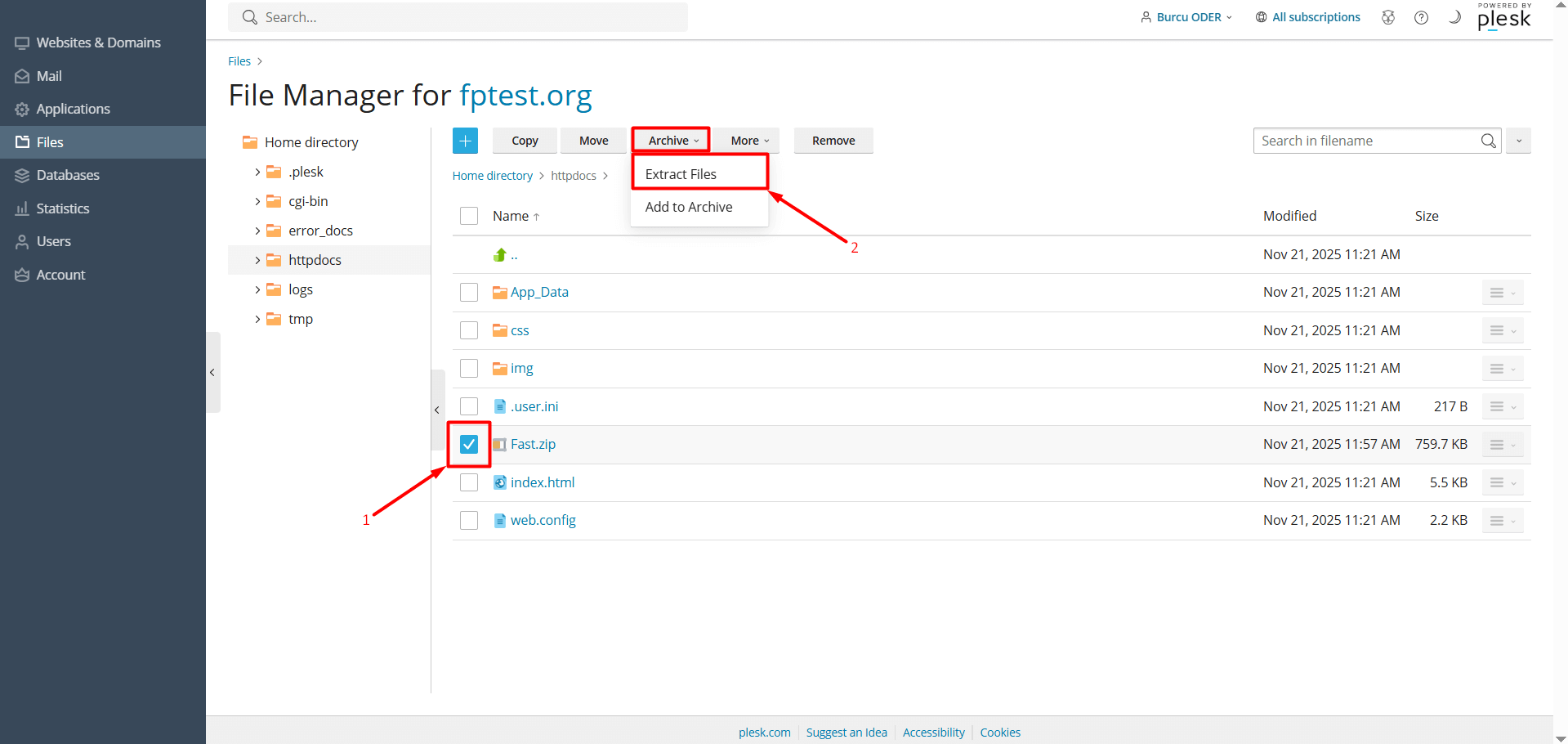Screen dimensions: 1568x744
Task: Open the Statistics section in the sidebar
Action: pyautogui.click(x=62, y=208)
